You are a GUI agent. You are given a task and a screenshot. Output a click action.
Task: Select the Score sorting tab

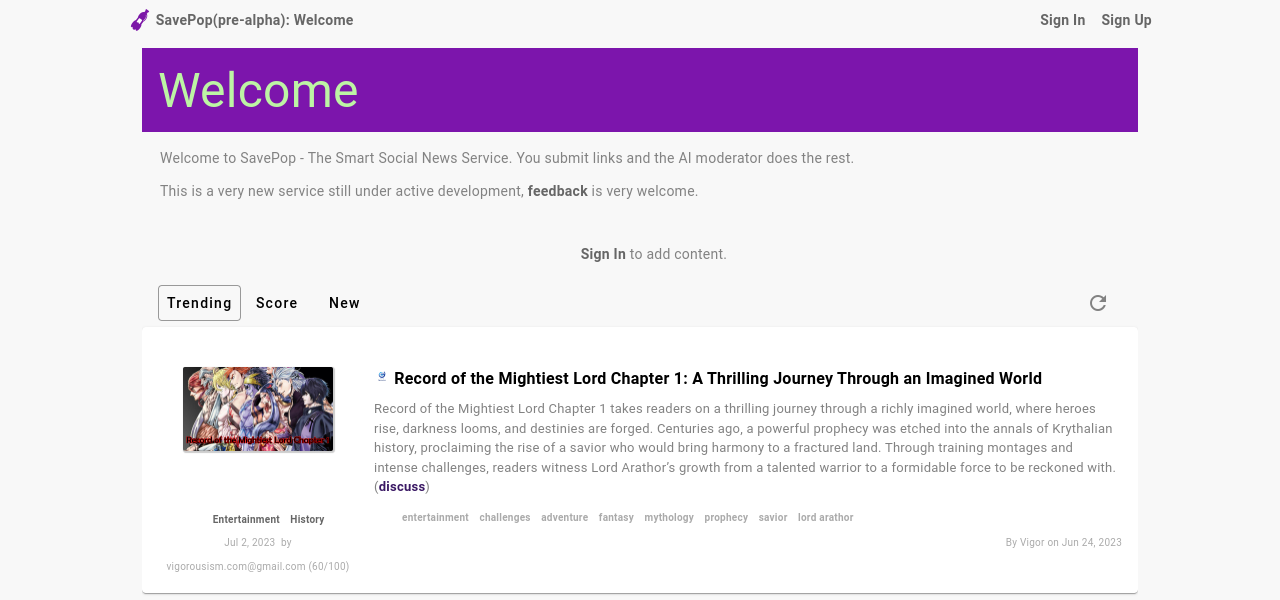pos(277,303)
